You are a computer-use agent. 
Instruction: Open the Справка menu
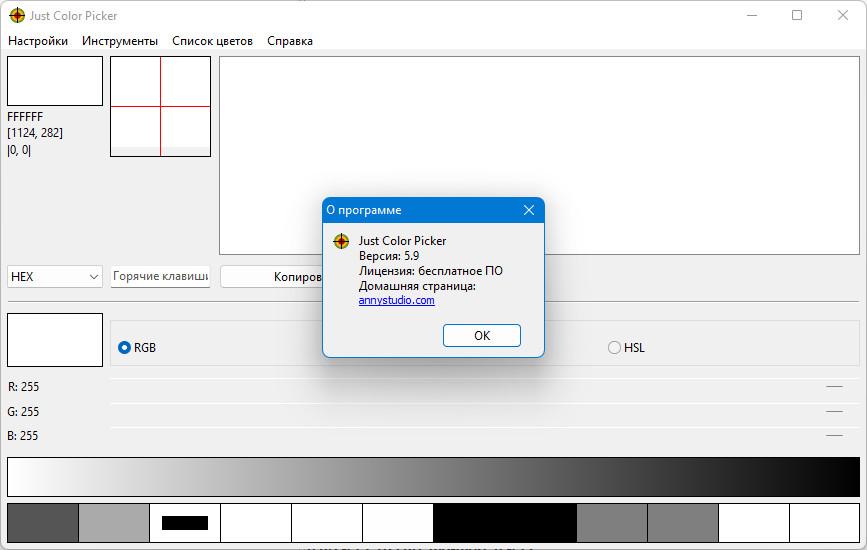pos(290,41)
